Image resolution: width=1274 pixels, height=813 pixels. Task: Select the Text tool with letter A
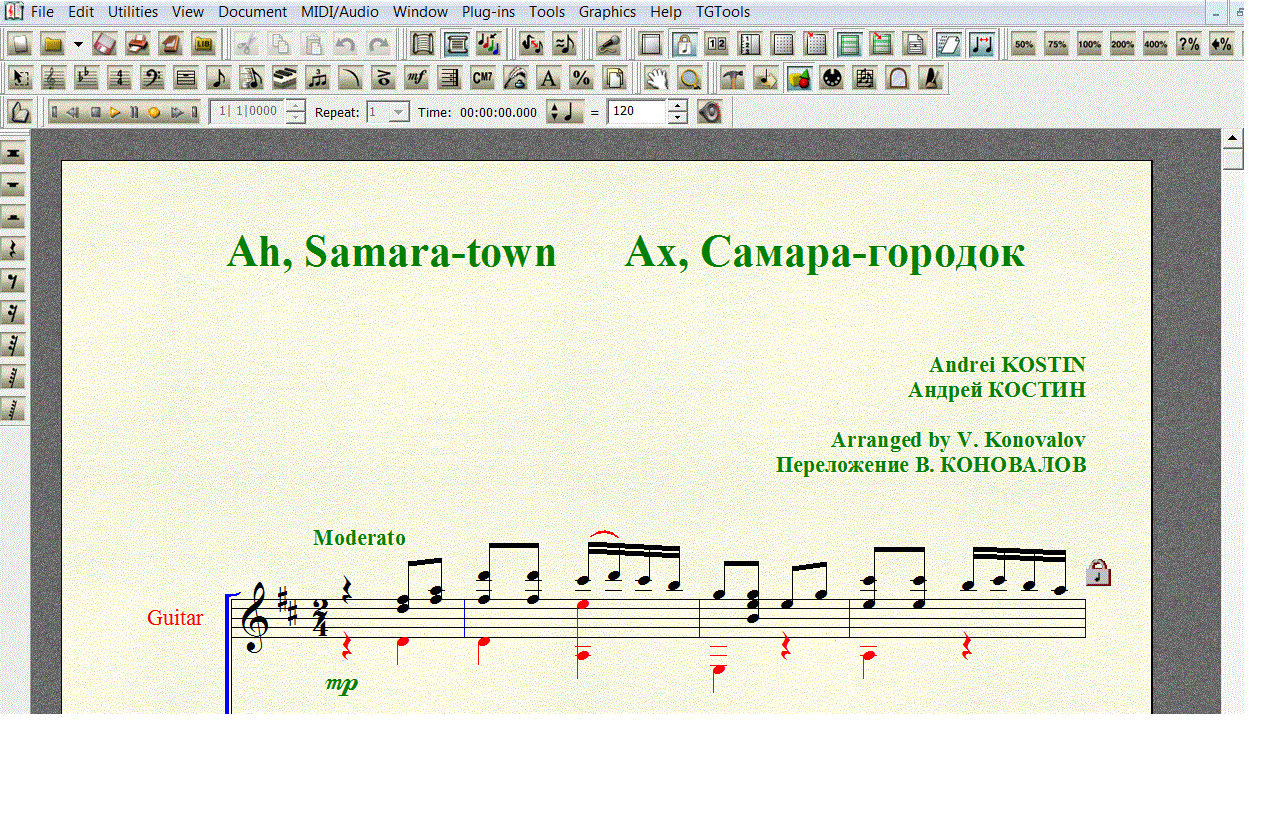pyautogui.click(x=548, y=78)
